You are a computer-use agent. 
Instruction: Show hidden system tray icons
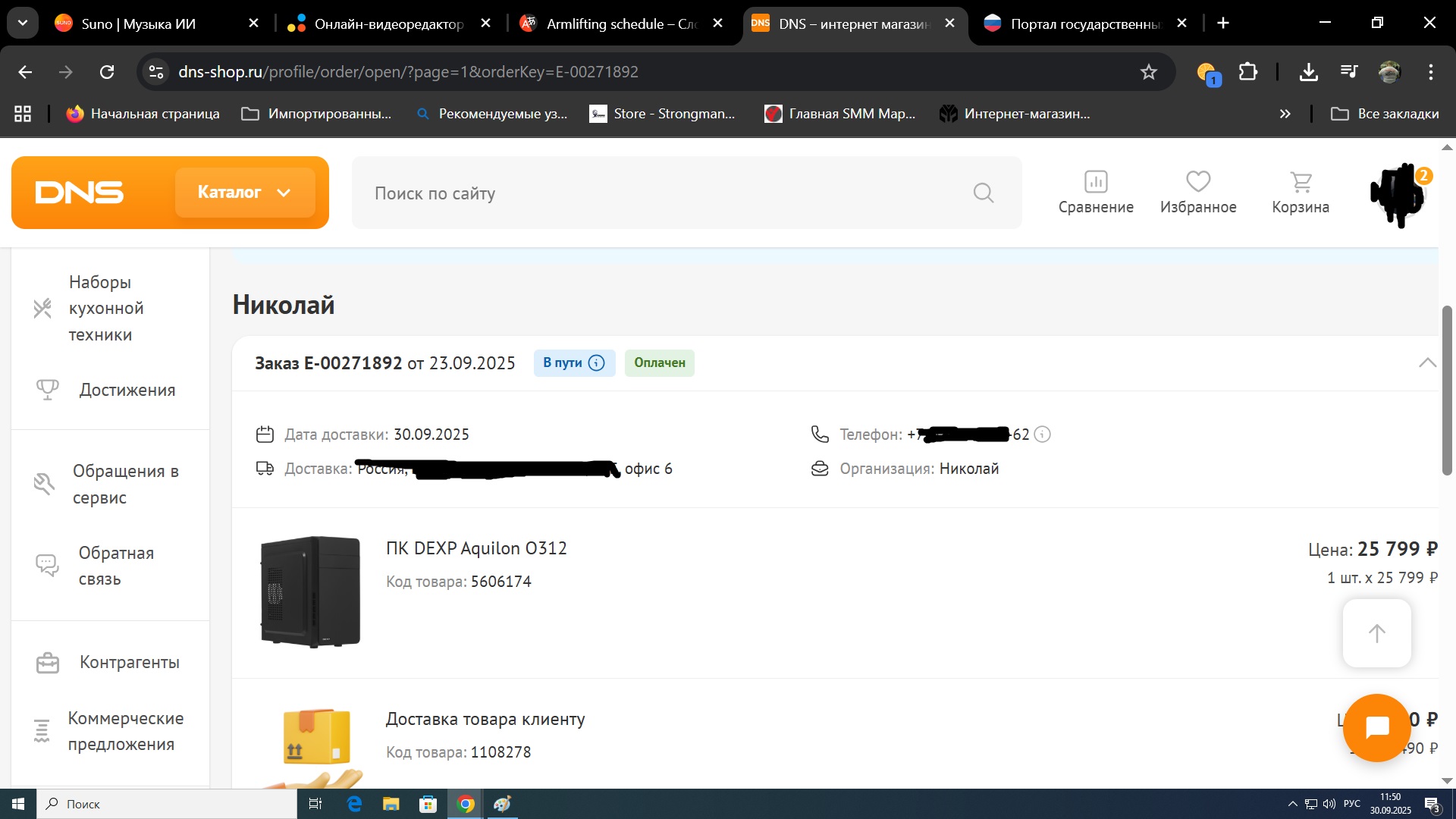pos(1292,804)
